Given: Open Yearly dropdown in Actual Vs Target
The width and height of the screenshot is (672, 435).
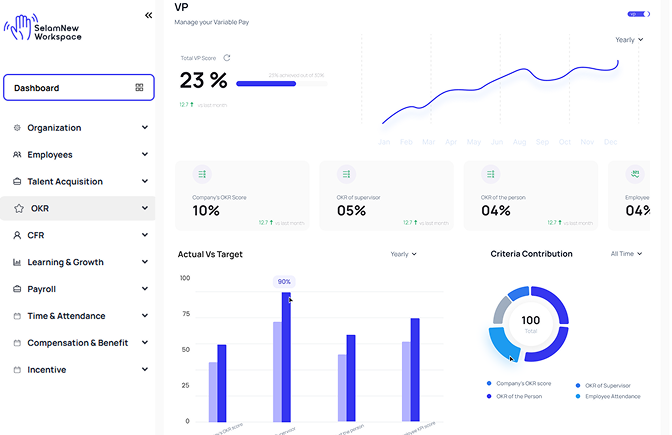Looking at the screenshot, I should [x=404, y=254].
